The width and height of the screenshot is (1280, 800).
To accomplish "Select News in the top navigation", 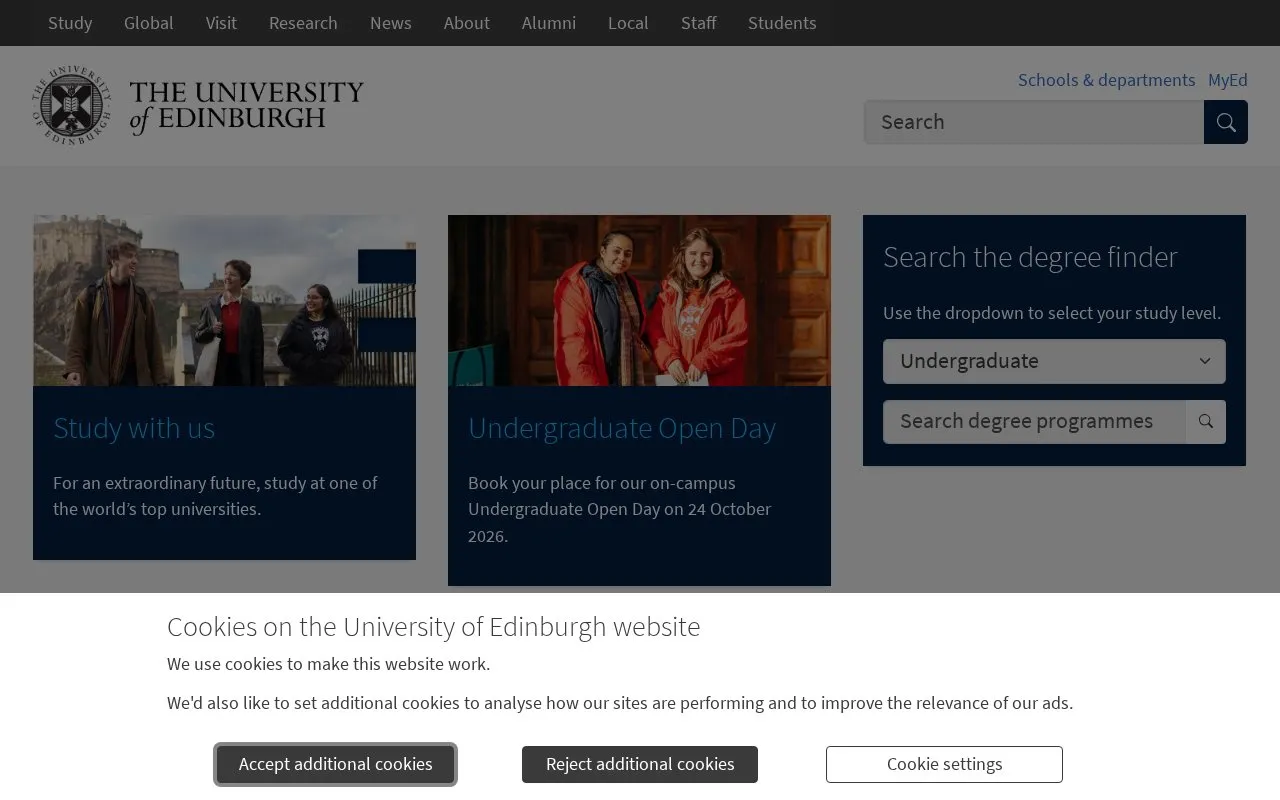I will [391, 23].
